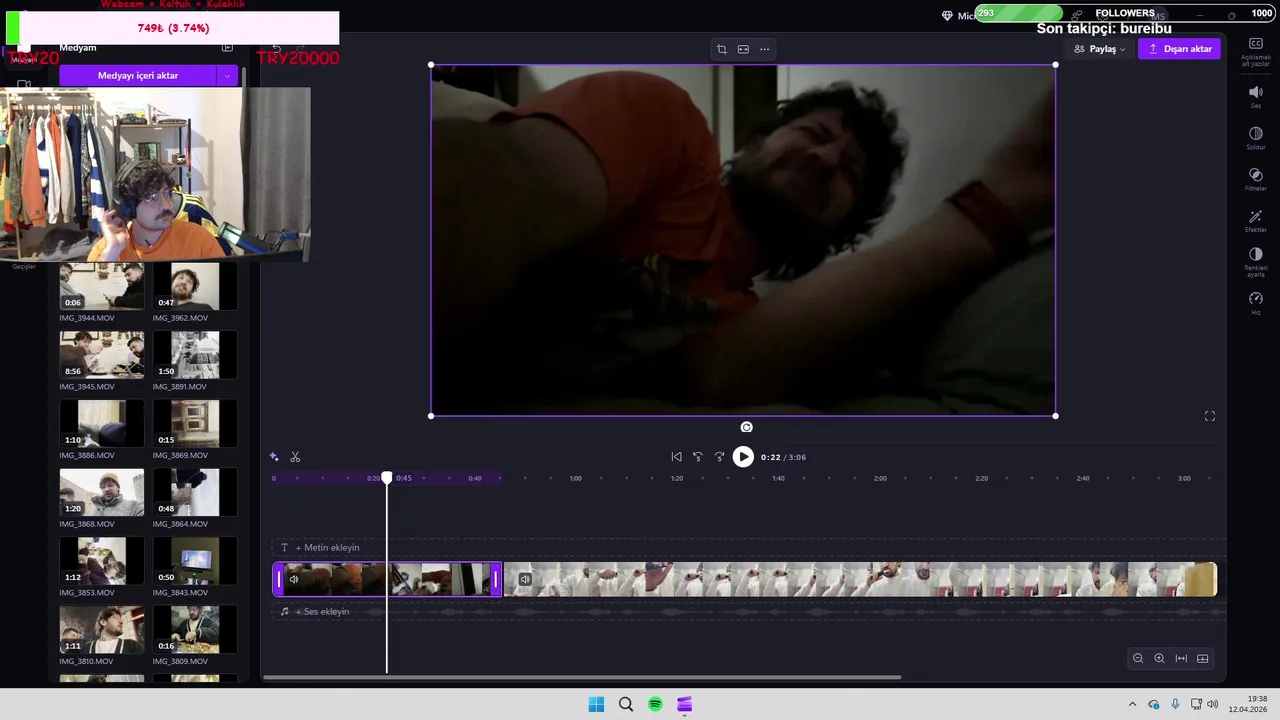This screenshot has width=1280, height=720.
Task: Select the crop tool above the preview
Action: [721, 49]
